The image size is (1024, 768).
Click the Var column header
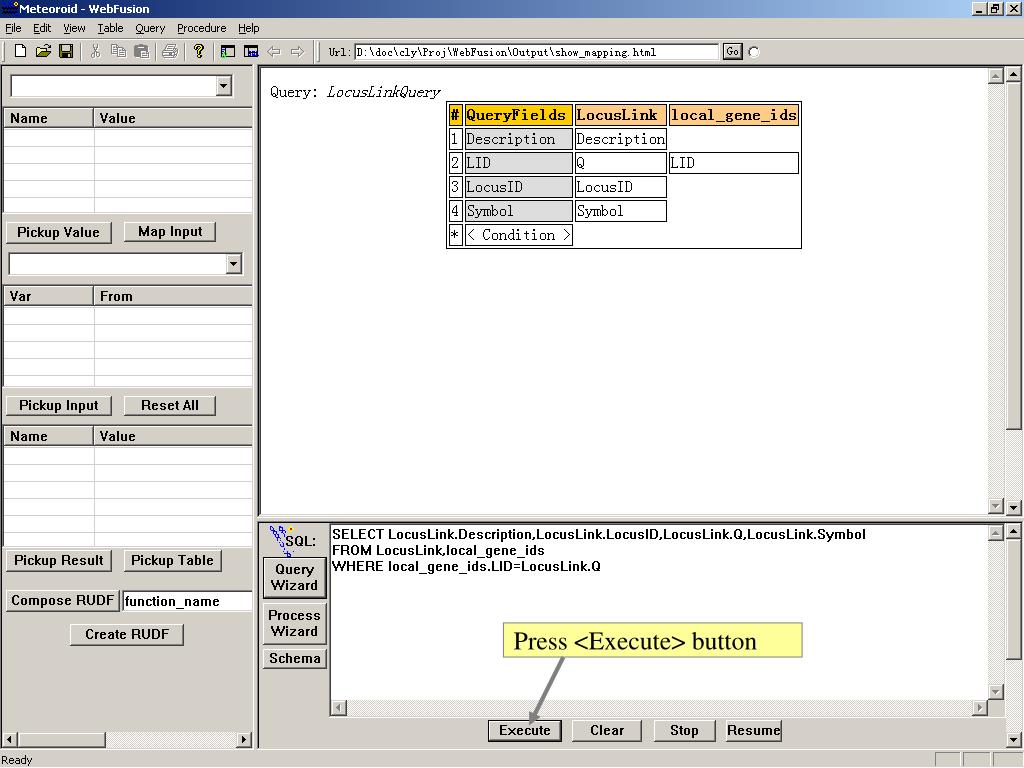tap(49, 296)
